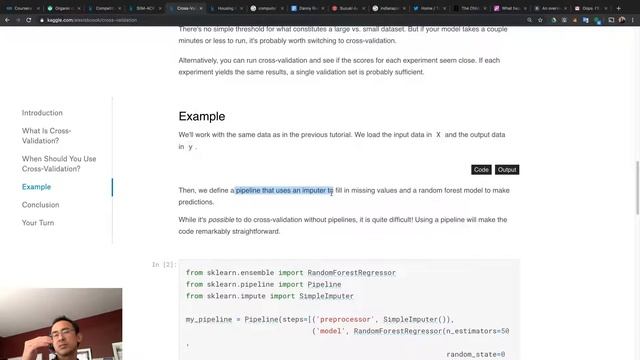Click the webcam video overlay

(x=61, y=324)
